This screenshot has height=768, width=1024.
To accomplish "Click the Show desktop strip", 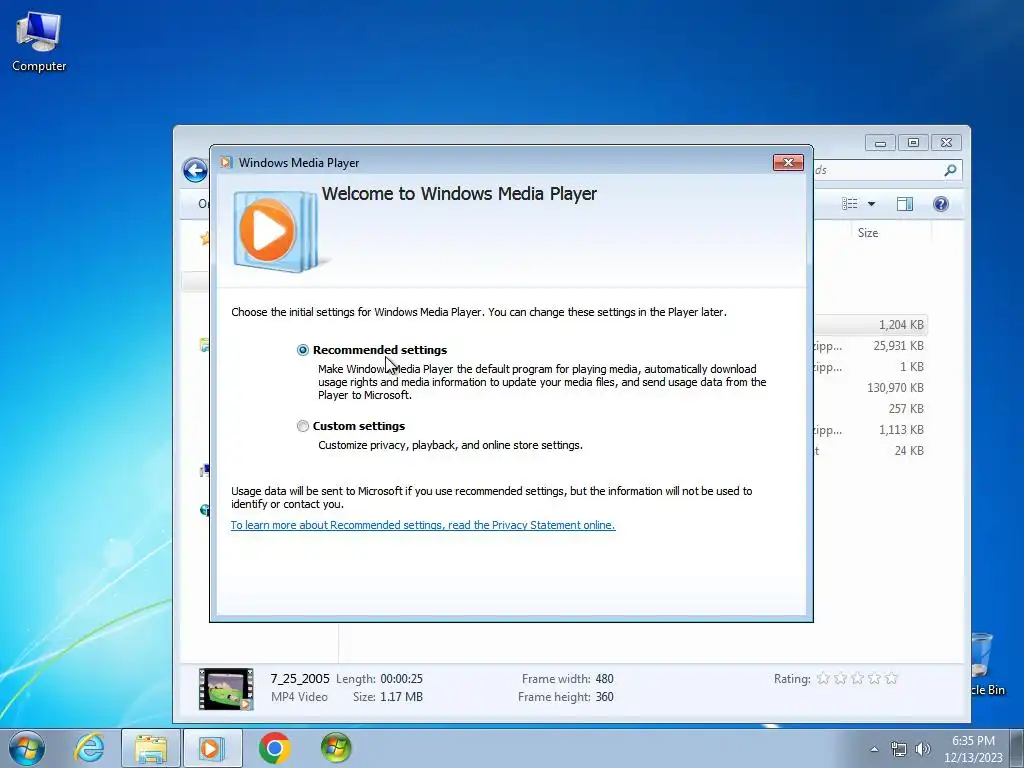I will 1017,748.
